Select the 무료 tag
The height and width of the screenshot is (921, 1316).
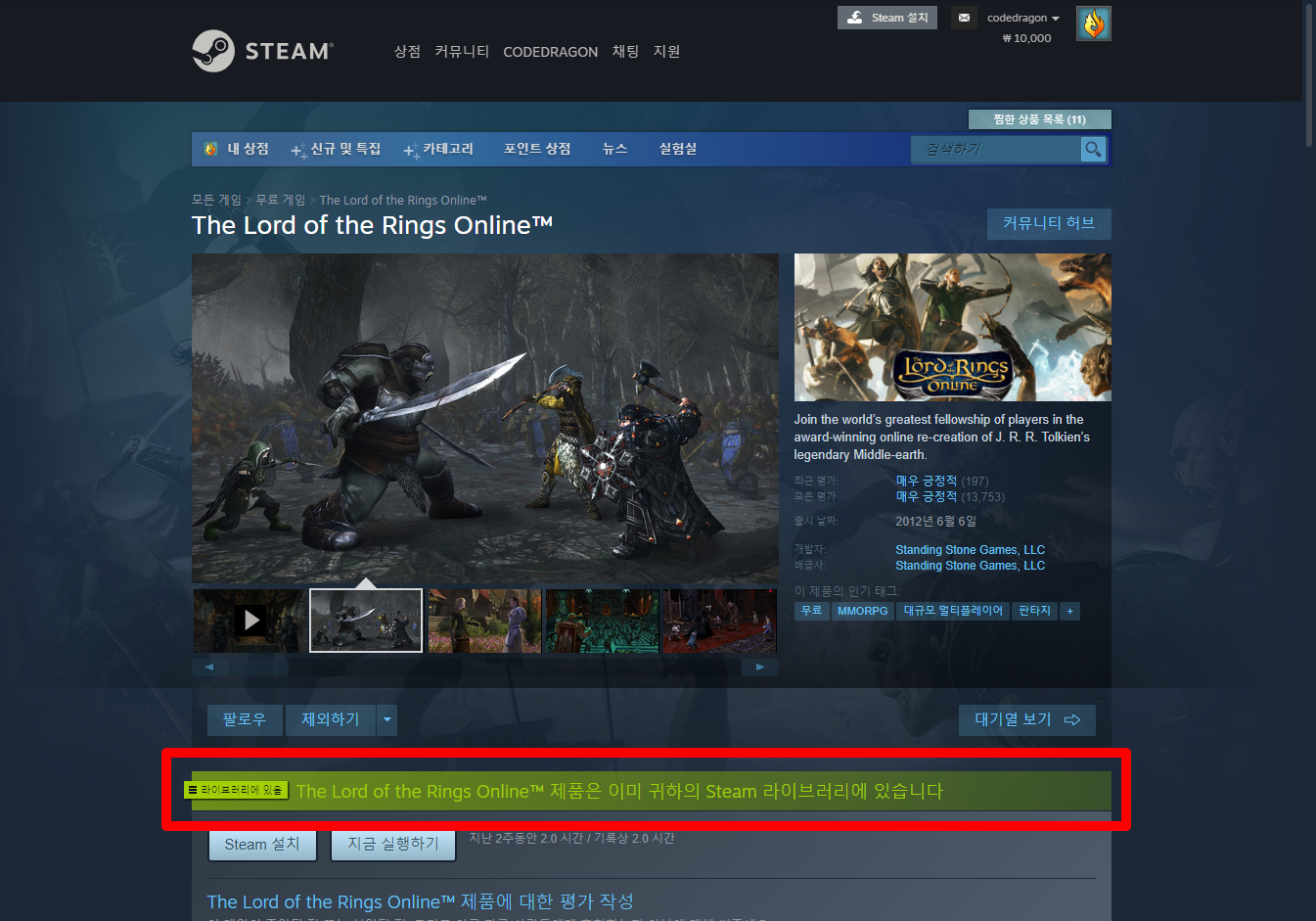tap(811, 611)
